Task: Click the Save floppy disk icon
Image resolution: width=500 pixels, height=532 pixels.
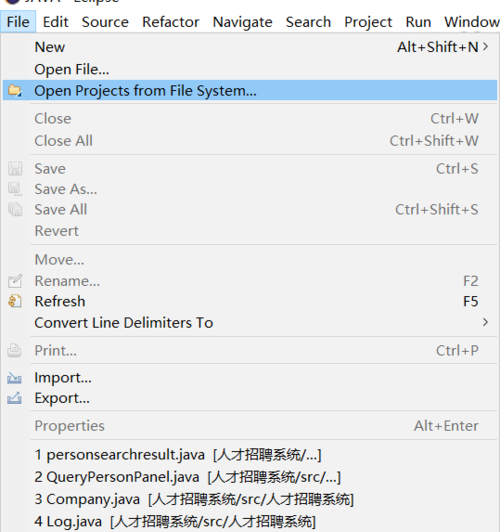Action: (15, 169)
